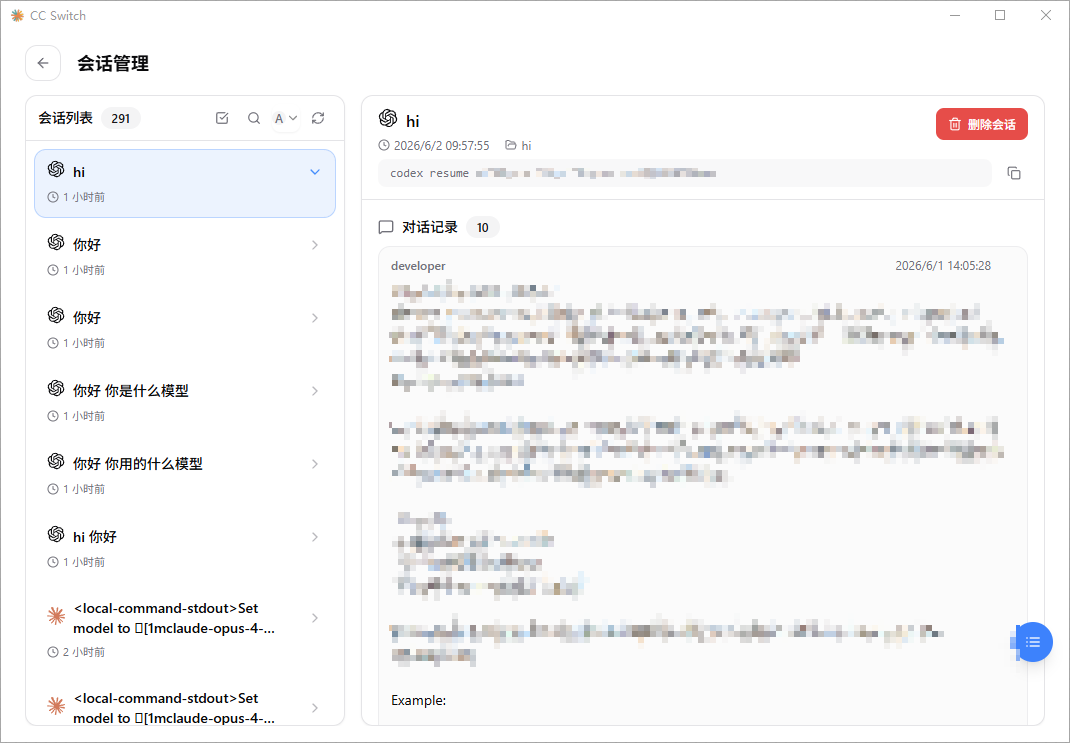Click OpenAI icon of '你好 你是什么模型'
Image resolution: width=1070 pixels, height=743 pixels.
click(56, 388)
